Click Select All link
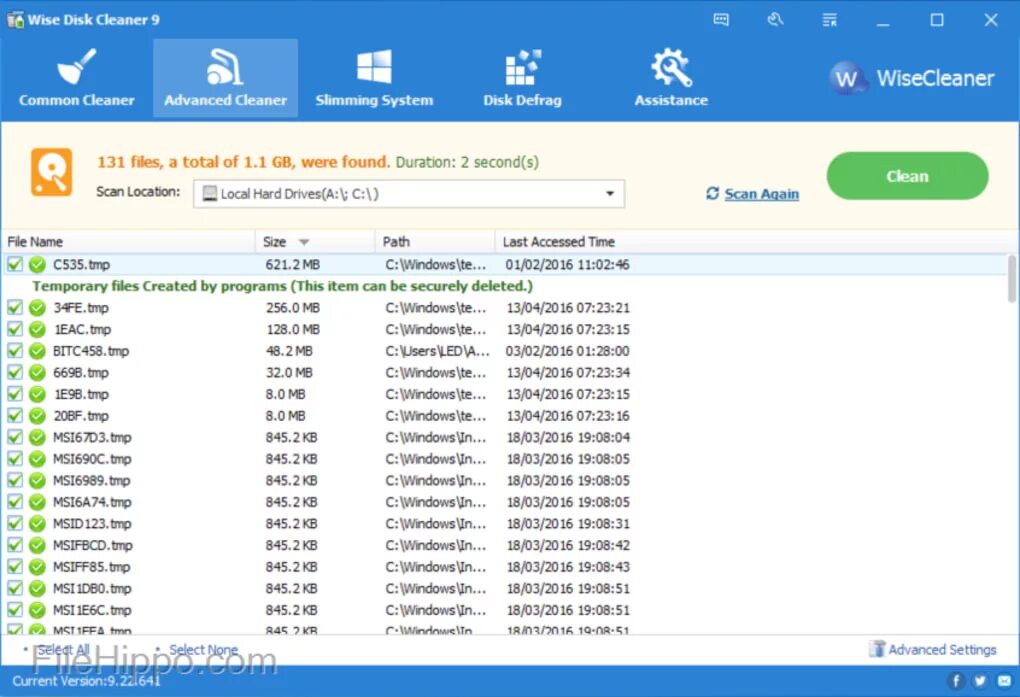Viewport: 1020px width, 697px height. point(63,649)
